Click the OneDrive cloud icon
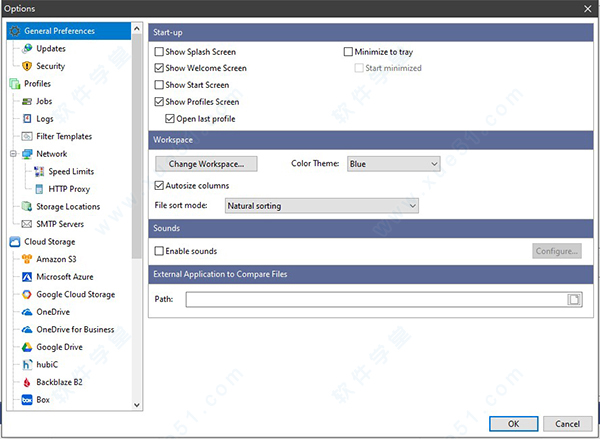Screen dimensions: 600x439 (x=27, y=312)
